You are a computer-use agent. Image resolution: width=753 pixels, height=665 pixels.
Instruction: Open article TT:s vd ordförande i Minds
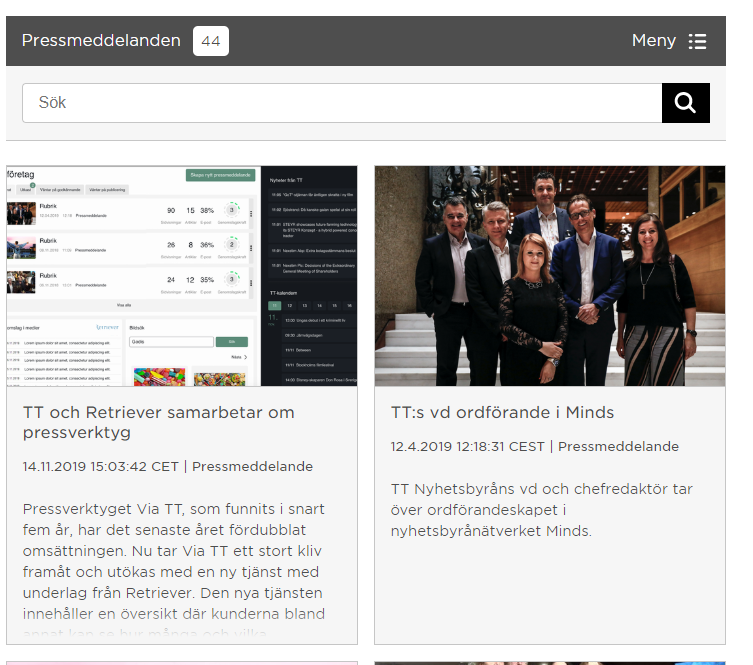(502, 412)
